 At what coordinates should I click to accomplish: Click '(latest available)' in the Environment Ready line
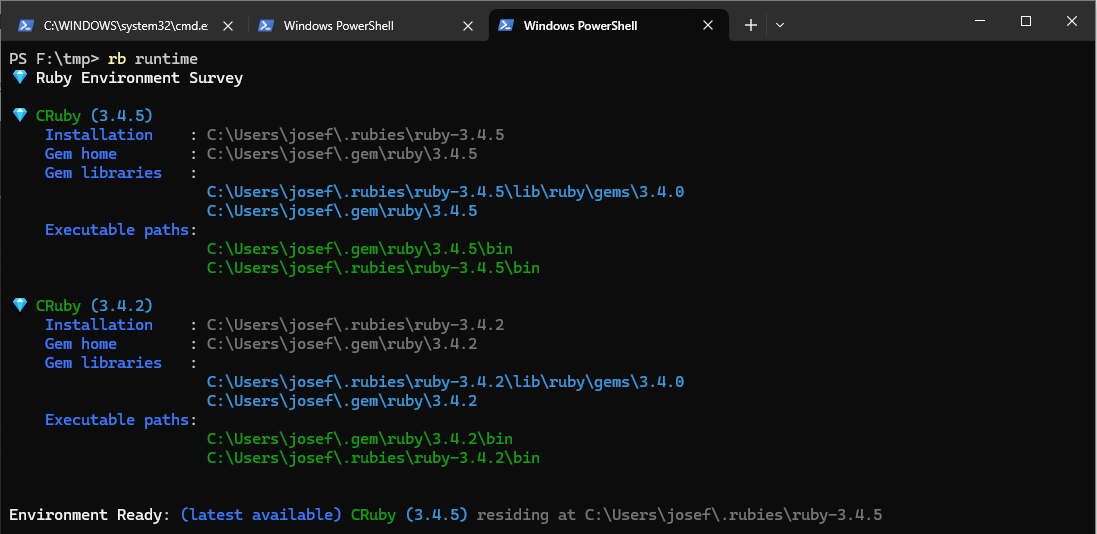261,515
